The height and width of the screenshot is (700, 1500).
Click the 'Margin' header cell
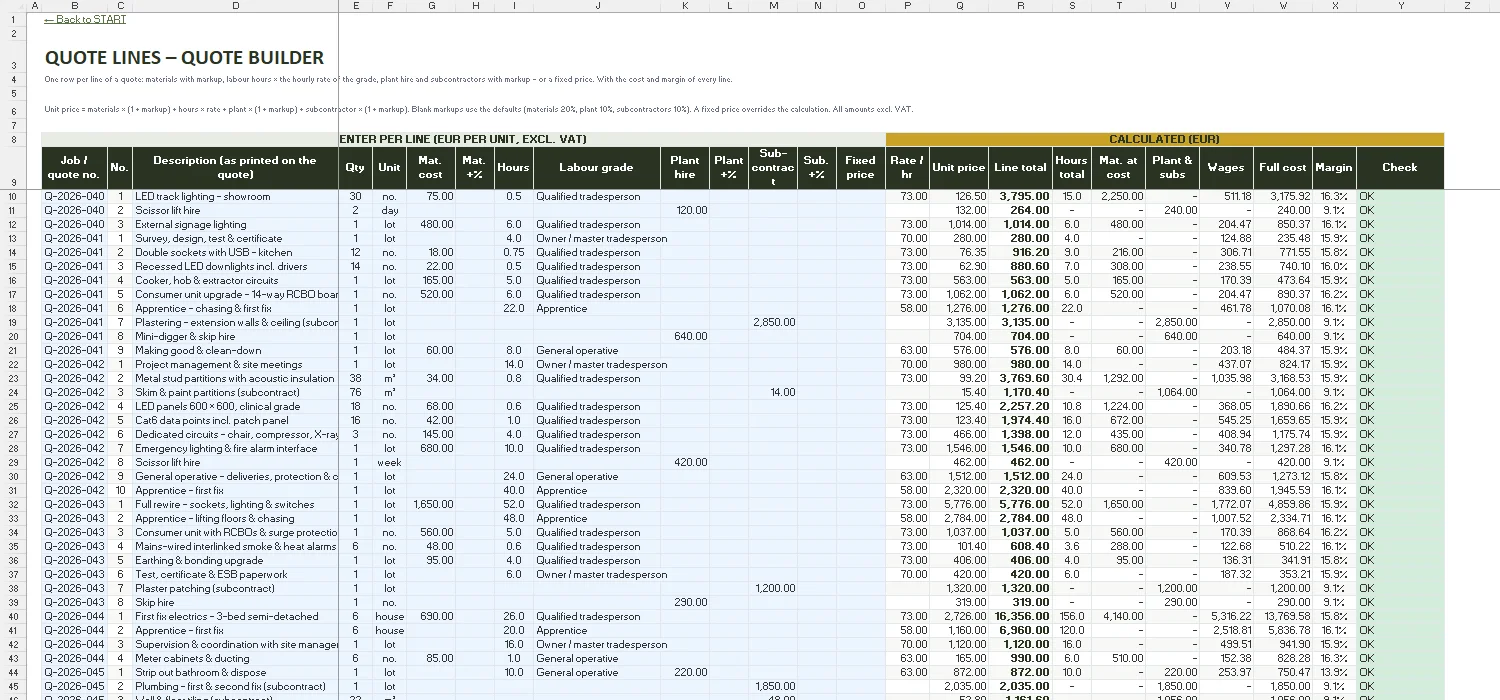pyautogui.click(x=1334, y=167)
